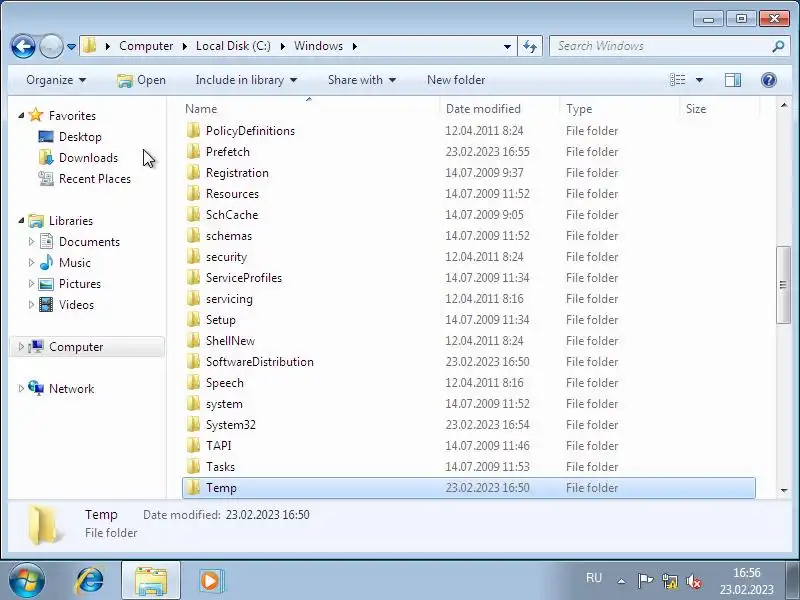Viewport: 800px width, 600px height.
Task: Click the folder icon in address bar
Action: click(x=89, y=46)
